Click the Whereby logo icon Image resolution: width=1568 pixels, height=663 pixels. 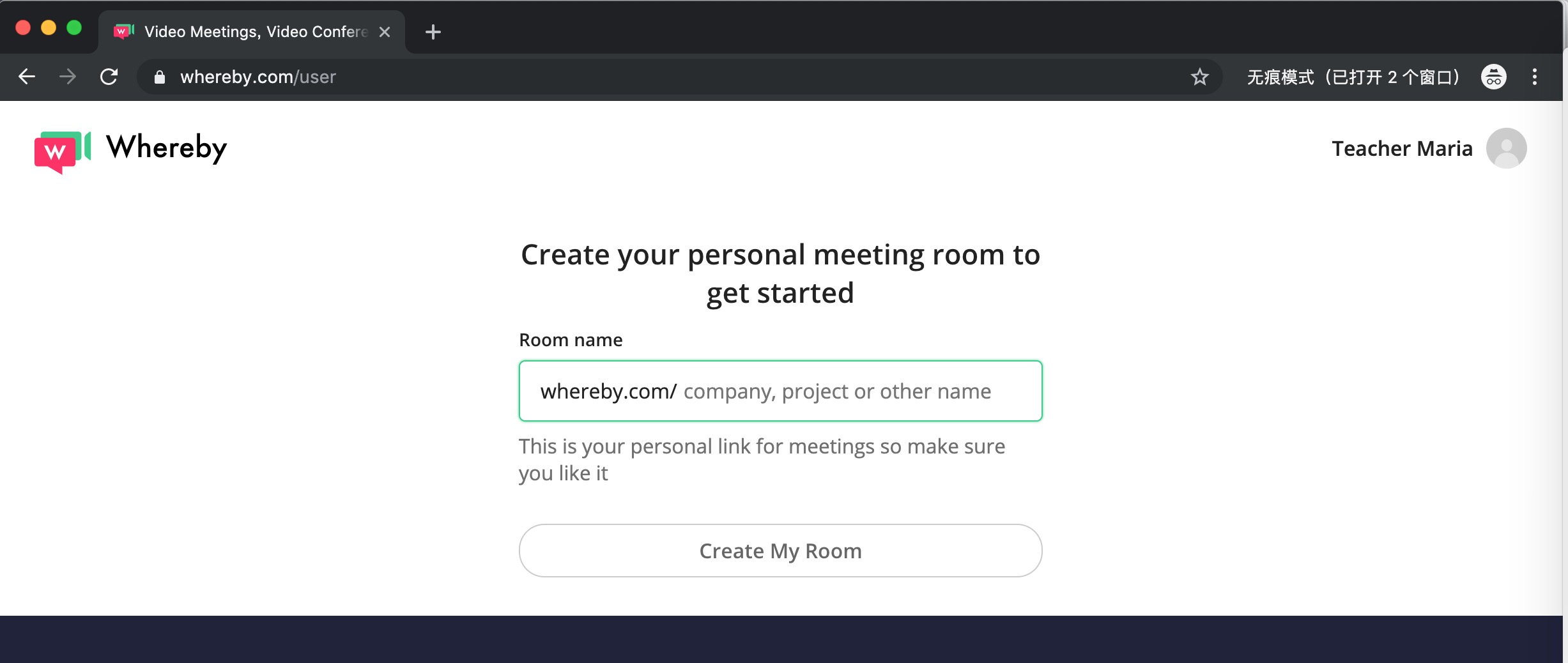point(62,151)
